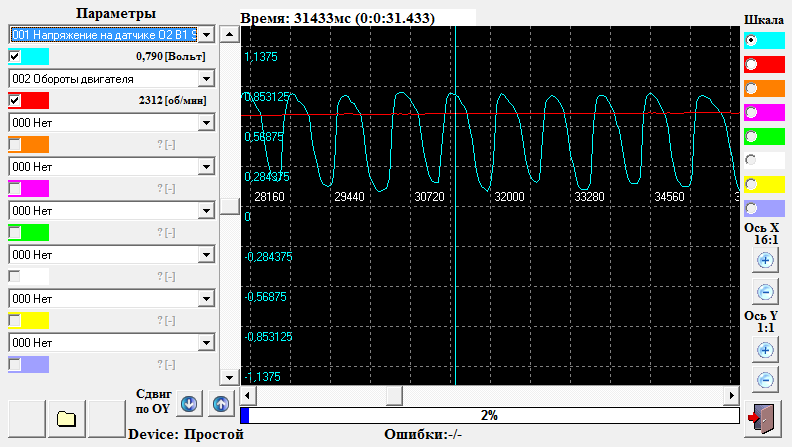Click the Ось X zoom in plus icon
Viewport: 792px width, 447px height.
click(765, 261)
